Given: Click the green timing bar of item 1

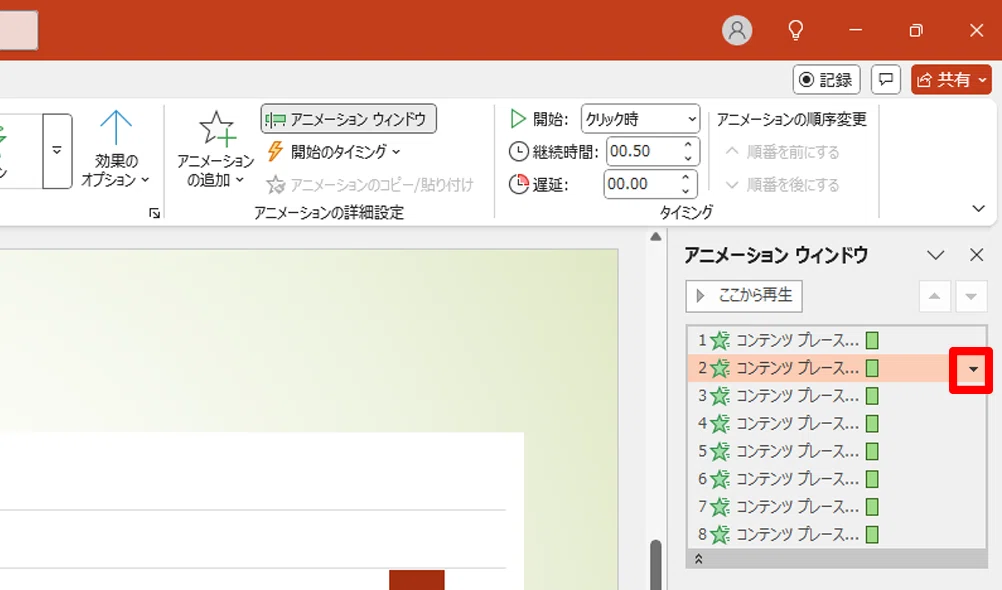Looking at the screenshot, I should tap(872, 340).
